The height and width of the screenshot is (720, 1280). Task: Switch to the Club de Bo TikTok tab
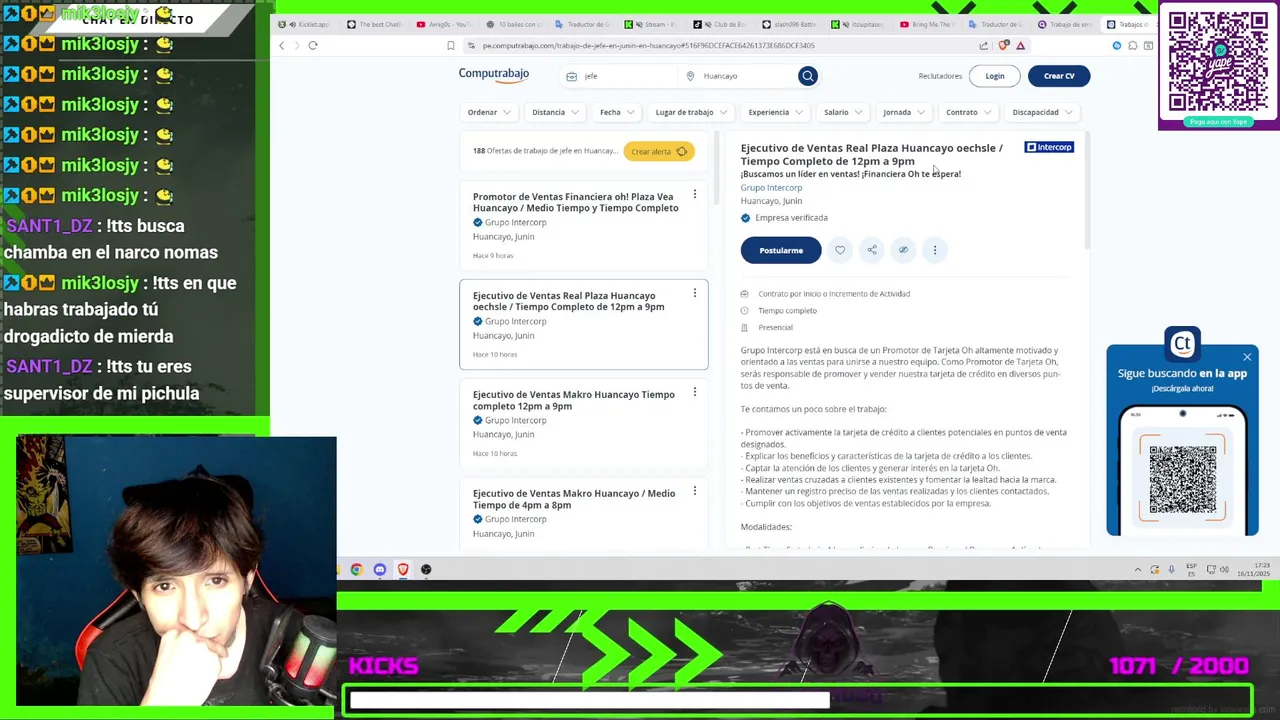(721, 24)
